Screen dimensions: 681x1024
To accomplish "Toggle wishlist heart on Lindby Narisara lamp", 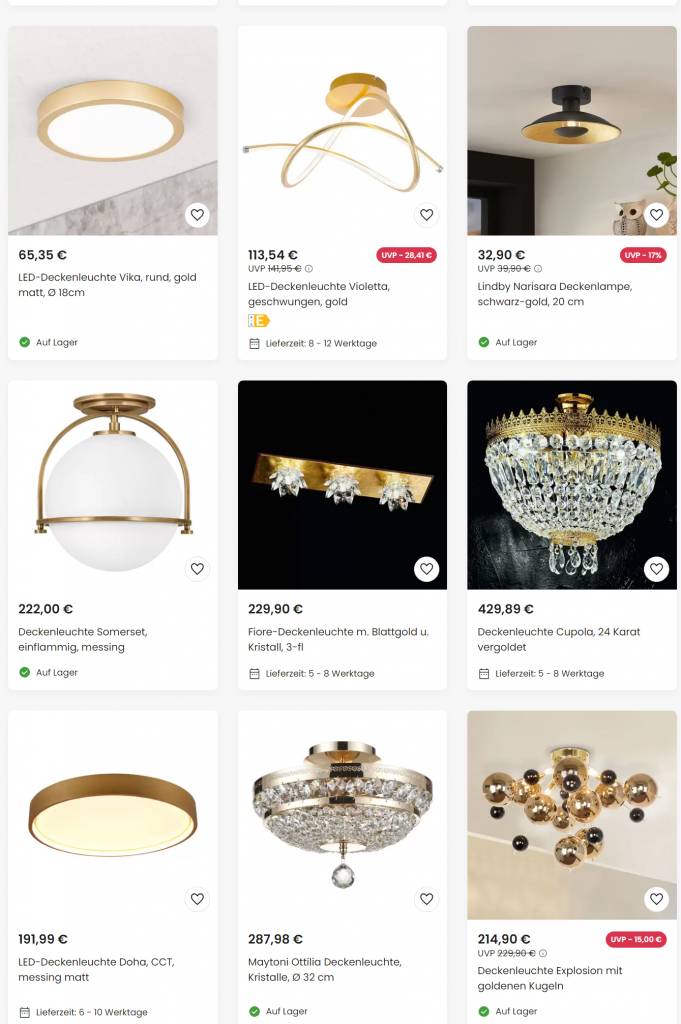I will [x=656, y=215].
